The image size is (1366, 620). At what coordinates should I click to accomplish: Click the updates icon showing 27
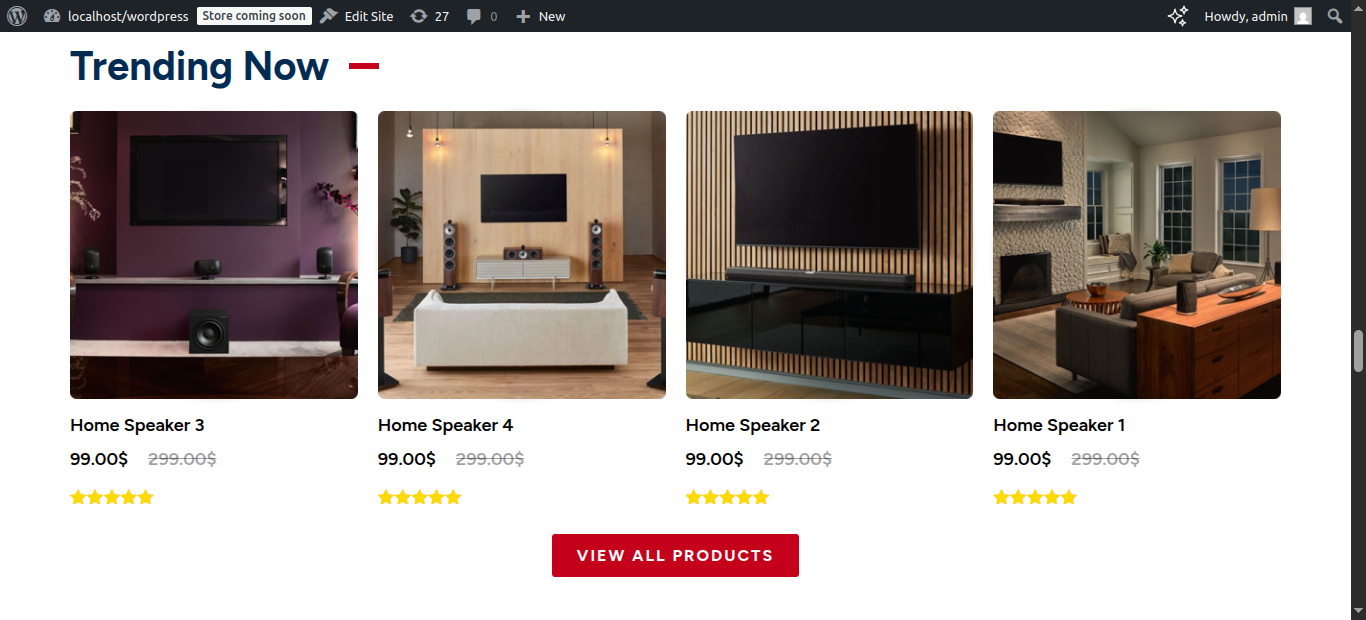[418, 16]
